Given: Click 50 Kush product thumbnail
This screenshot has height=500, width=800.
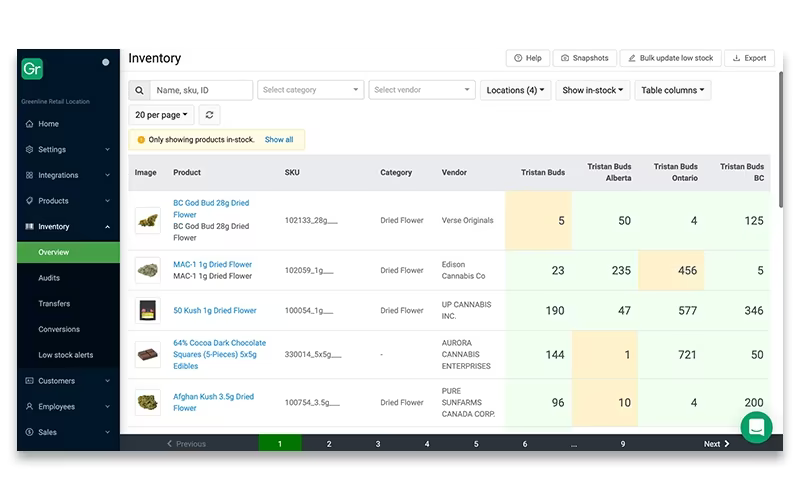Looking at the screenshot, I should (147, 310).
